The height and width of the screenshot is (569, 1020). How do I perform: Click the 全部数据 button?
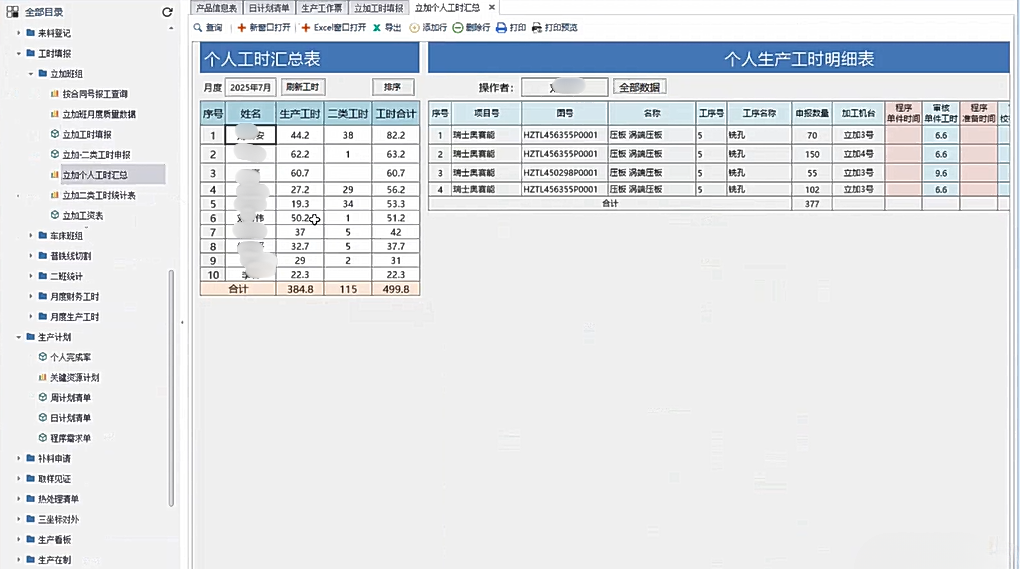coord(639,87)
